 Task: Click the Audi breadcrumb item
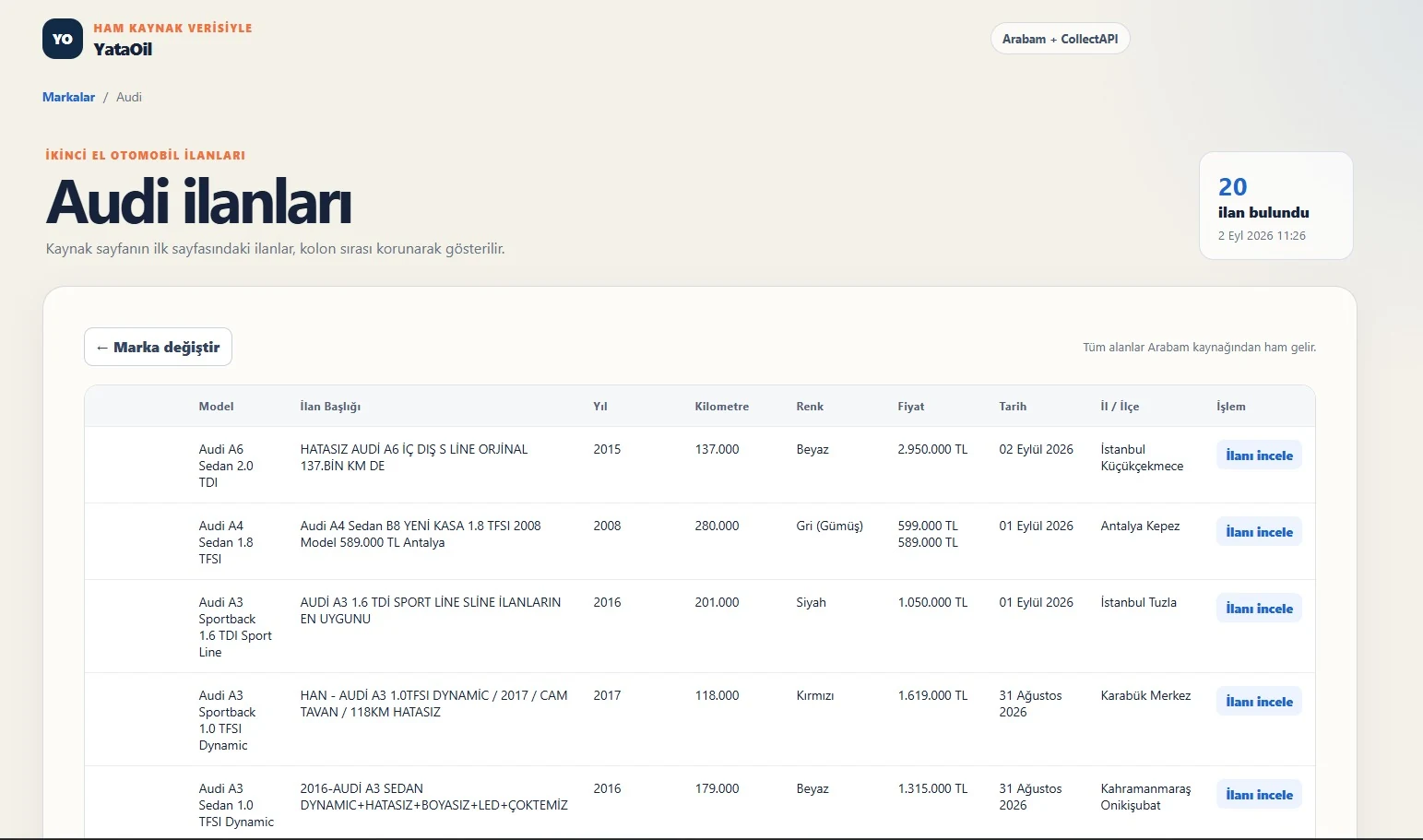[x=129, y=97]
